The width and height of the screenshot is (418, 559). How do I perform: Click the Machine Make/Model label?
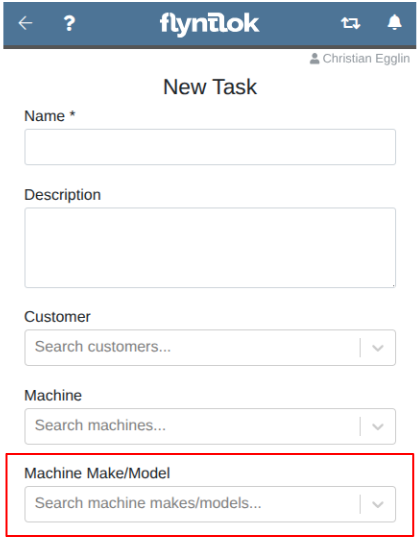tap(97, 473)
